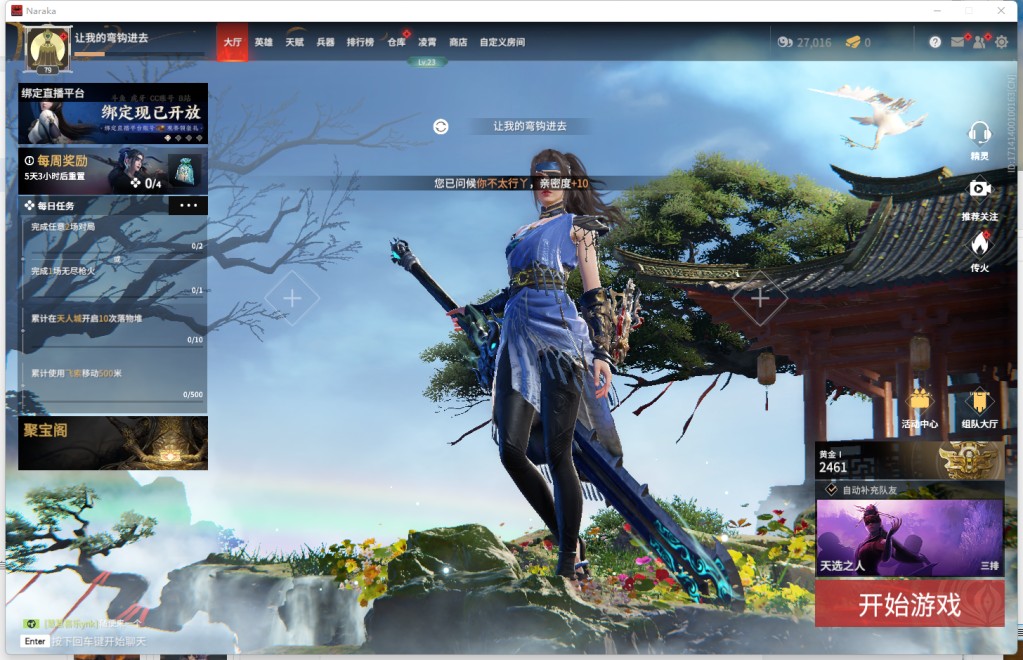
Task: Open the 商店 shop tab
Action: (458, 42)
